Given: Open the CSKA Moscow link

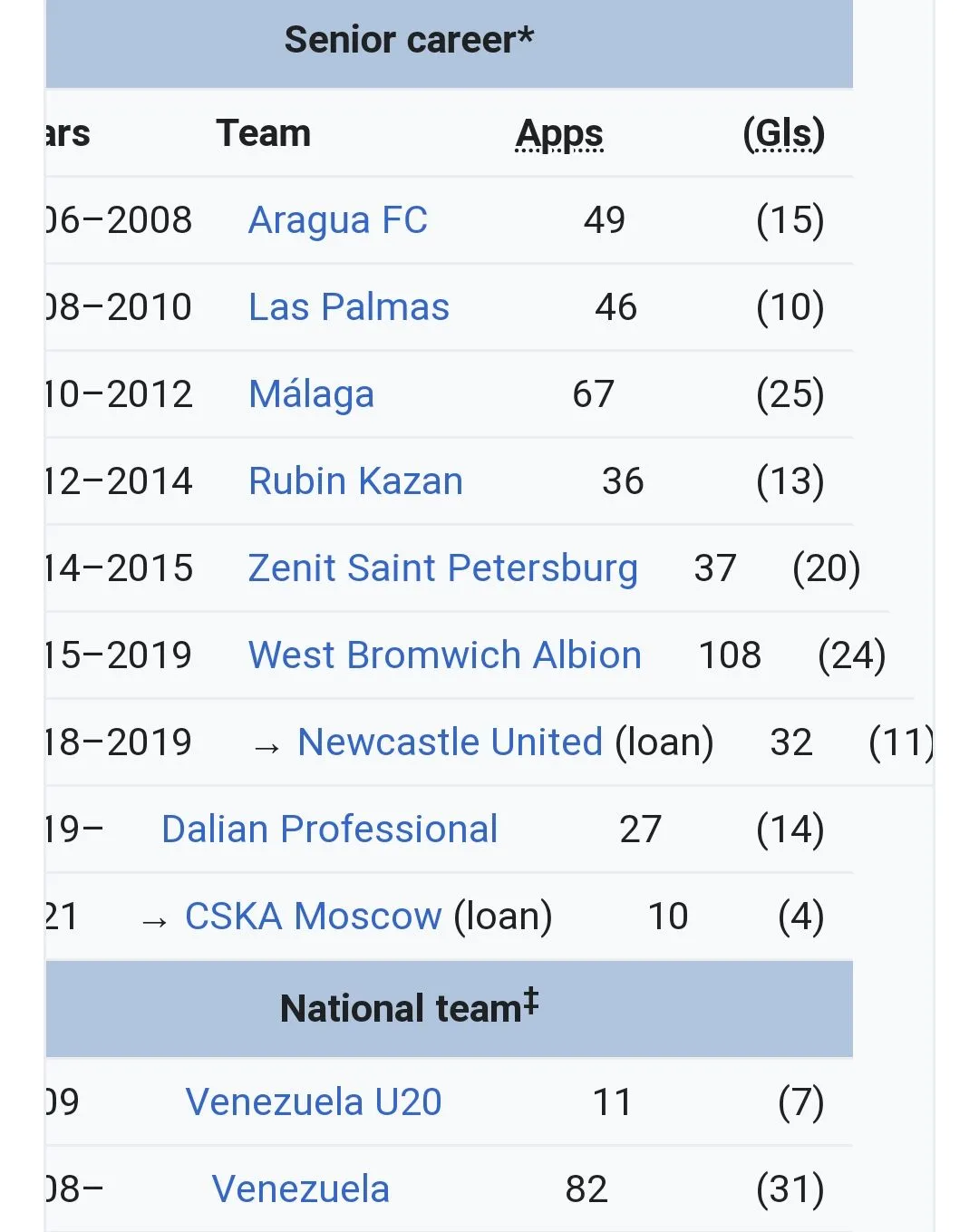Looking at the screenshot, I should click(313, 917).
